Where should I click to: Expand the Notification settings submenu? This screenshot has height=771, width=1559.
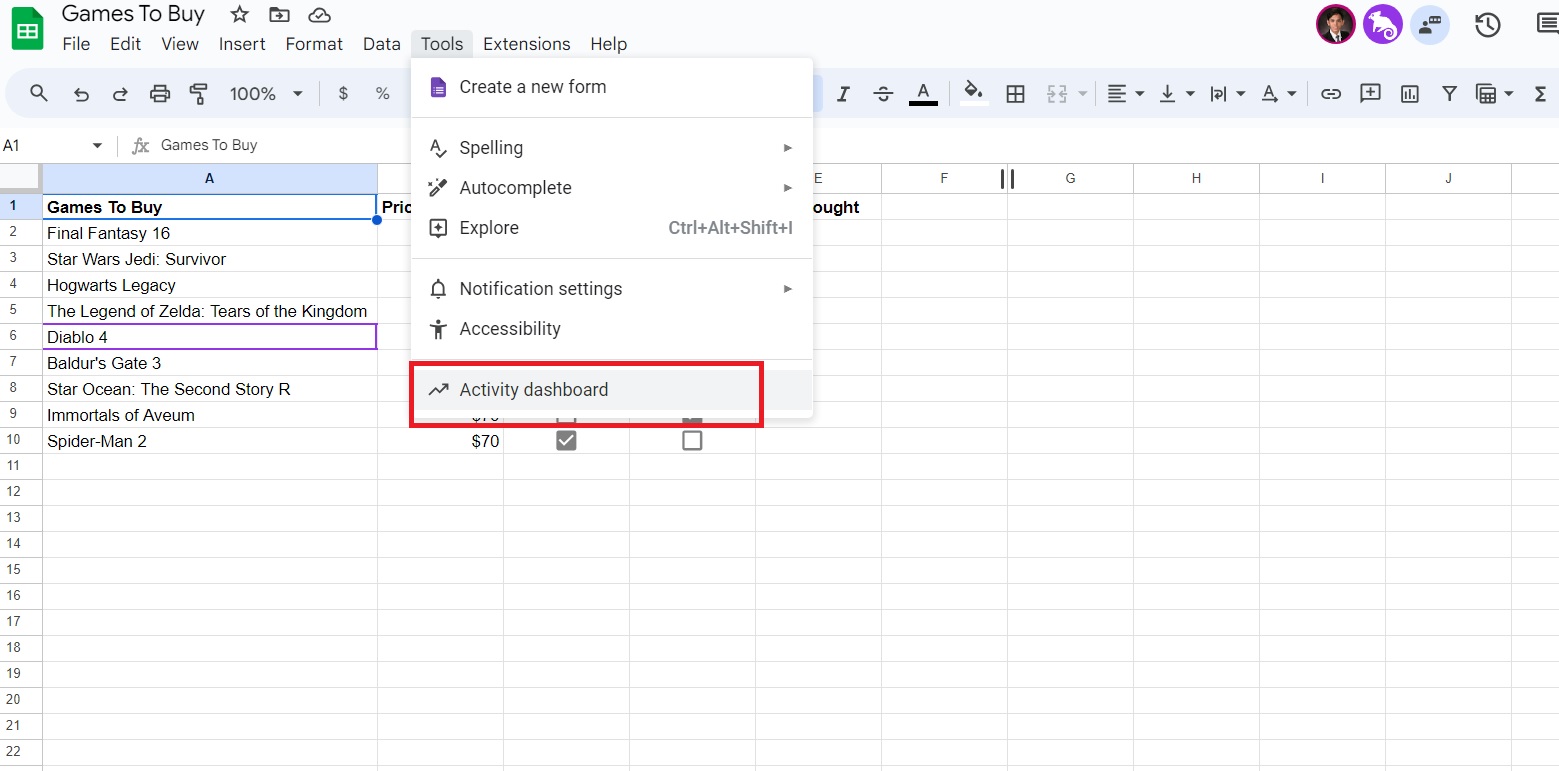[612, 289]
